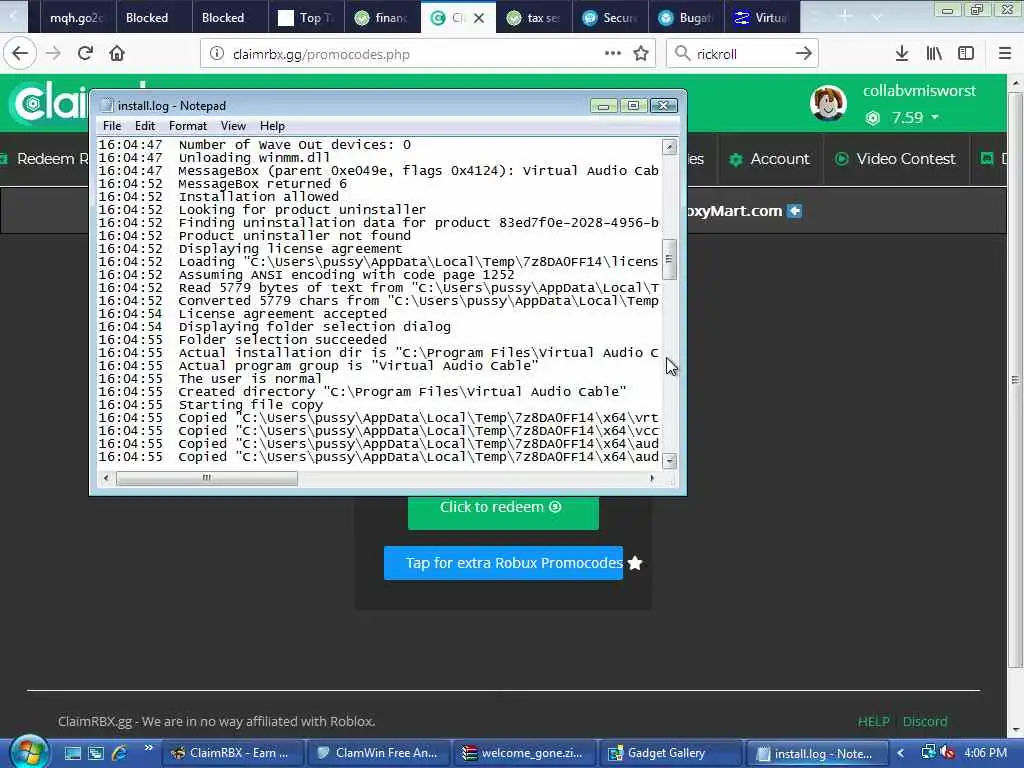Screen dimensions: 1024x768
Task: Open welcome_gone.zip taskbar button
Action: coord(525,753)
